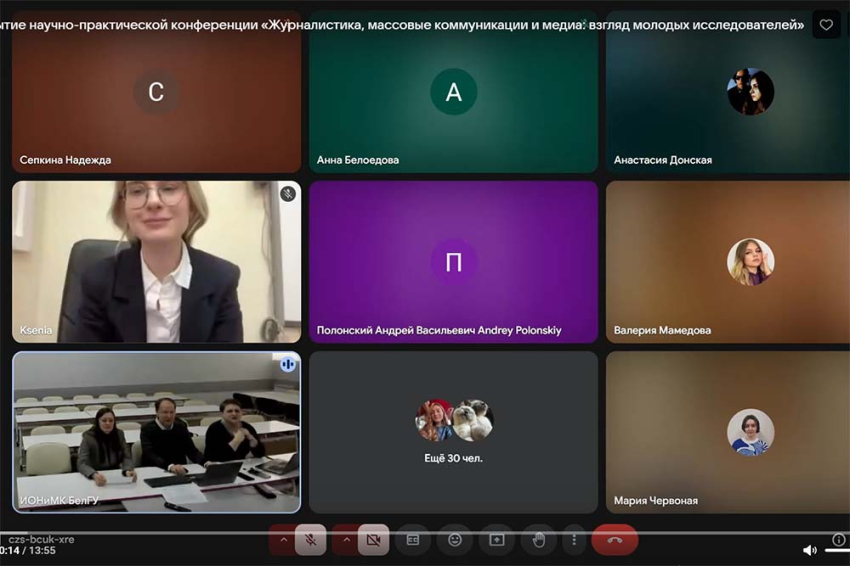
Task: Expand video settings arrow beside camera
Action: (346, 540)
